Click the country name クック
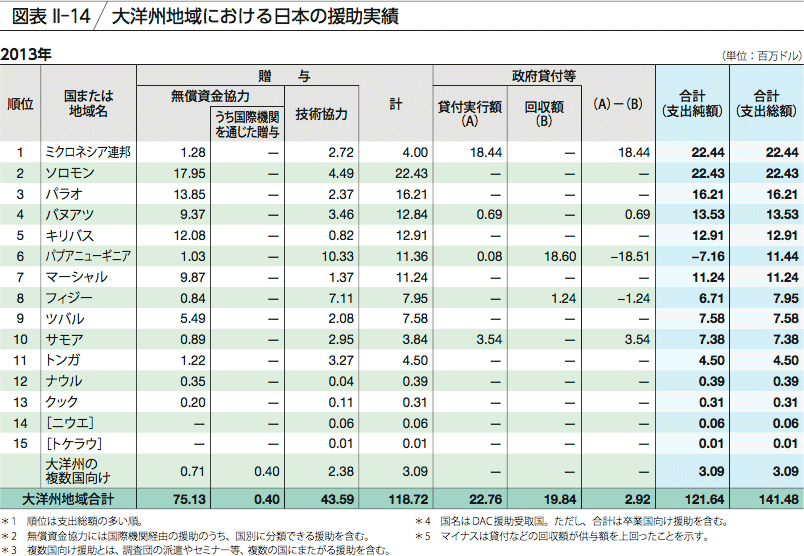The height and width of the screenshot is (556, 804). (x=62, y=402)
